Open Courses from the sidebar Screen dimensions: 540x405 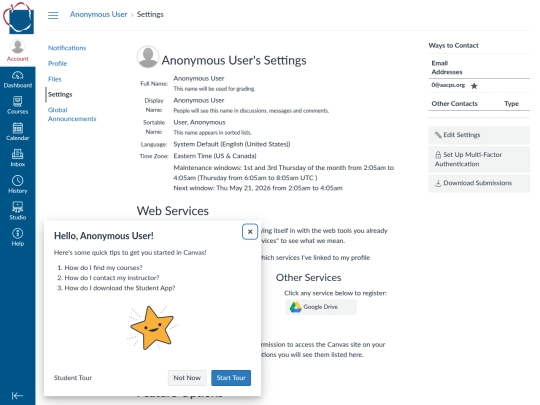click(x=18, y=106)
